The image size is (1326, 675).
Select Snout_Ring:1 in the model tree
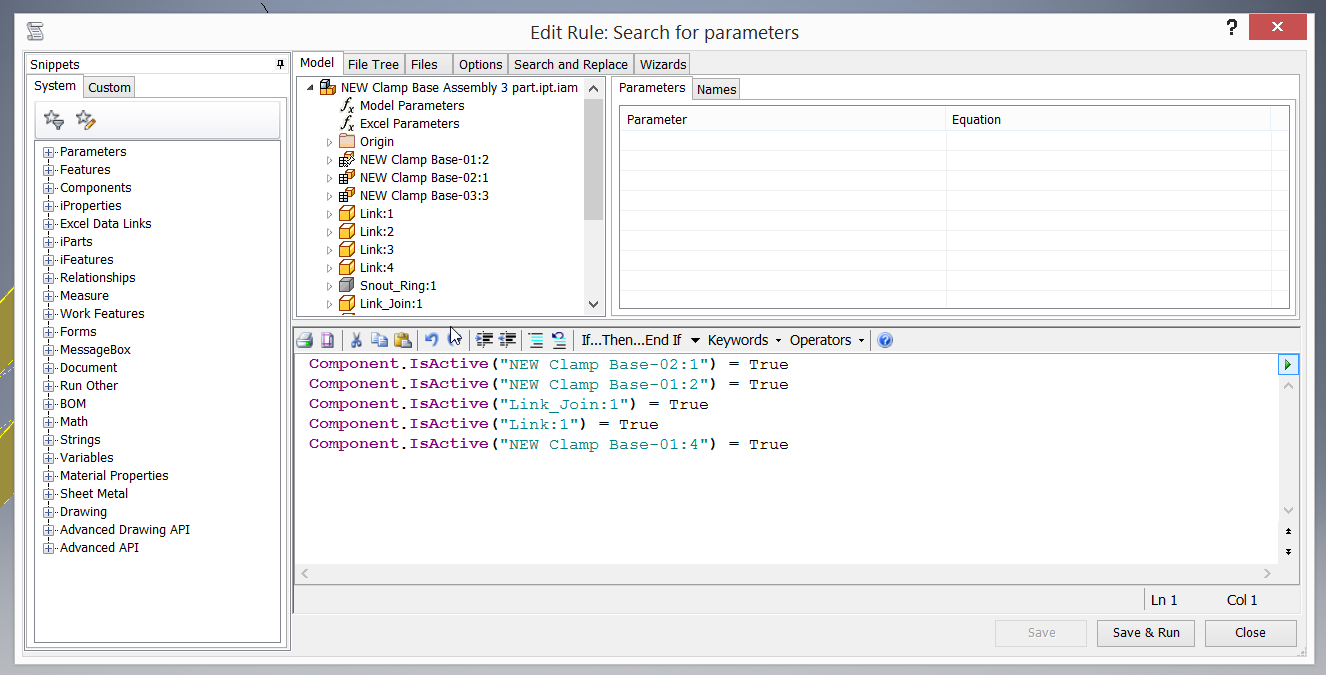[x=398, y=286]
